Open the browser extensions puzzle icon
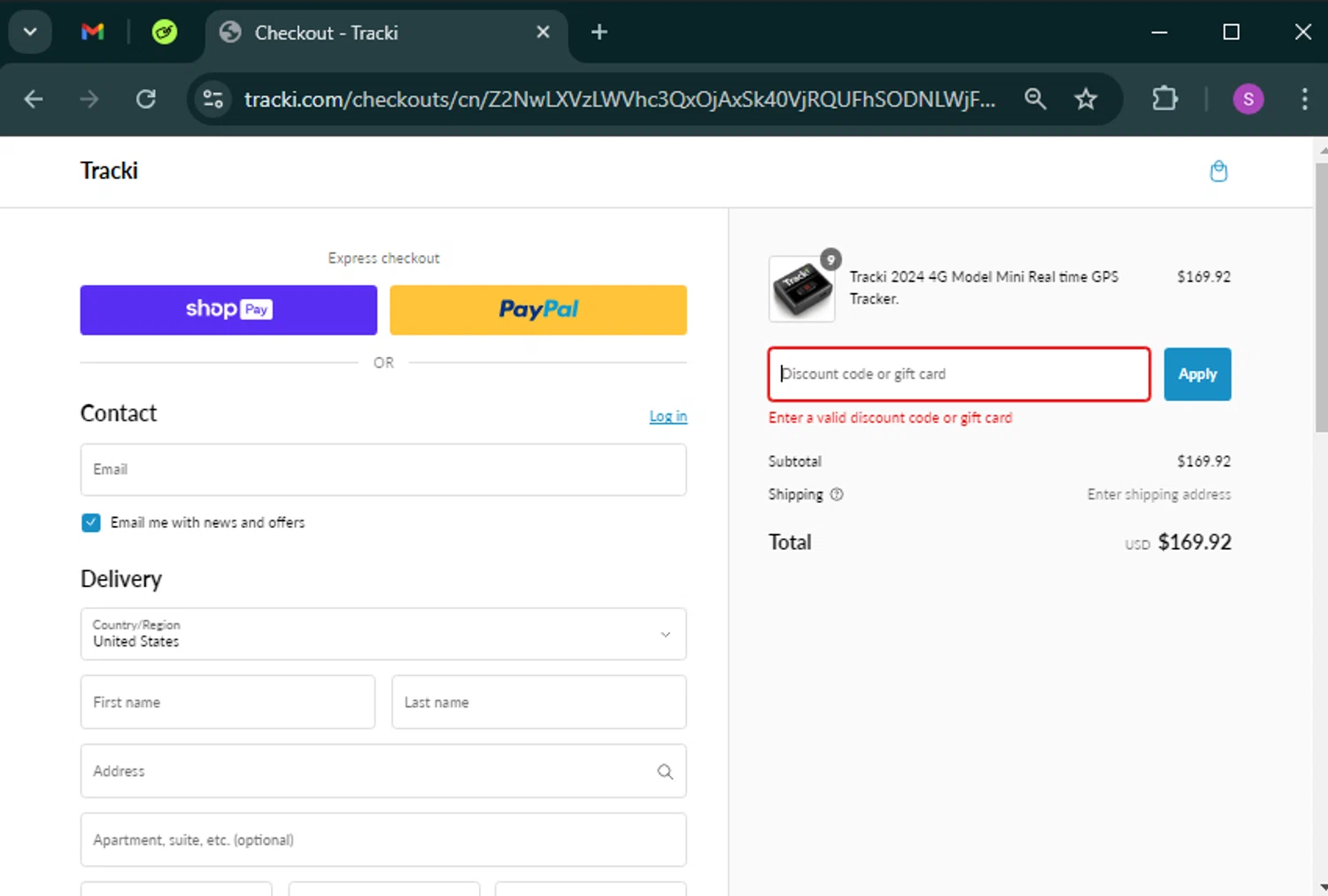 click(x=1165, y=99)
